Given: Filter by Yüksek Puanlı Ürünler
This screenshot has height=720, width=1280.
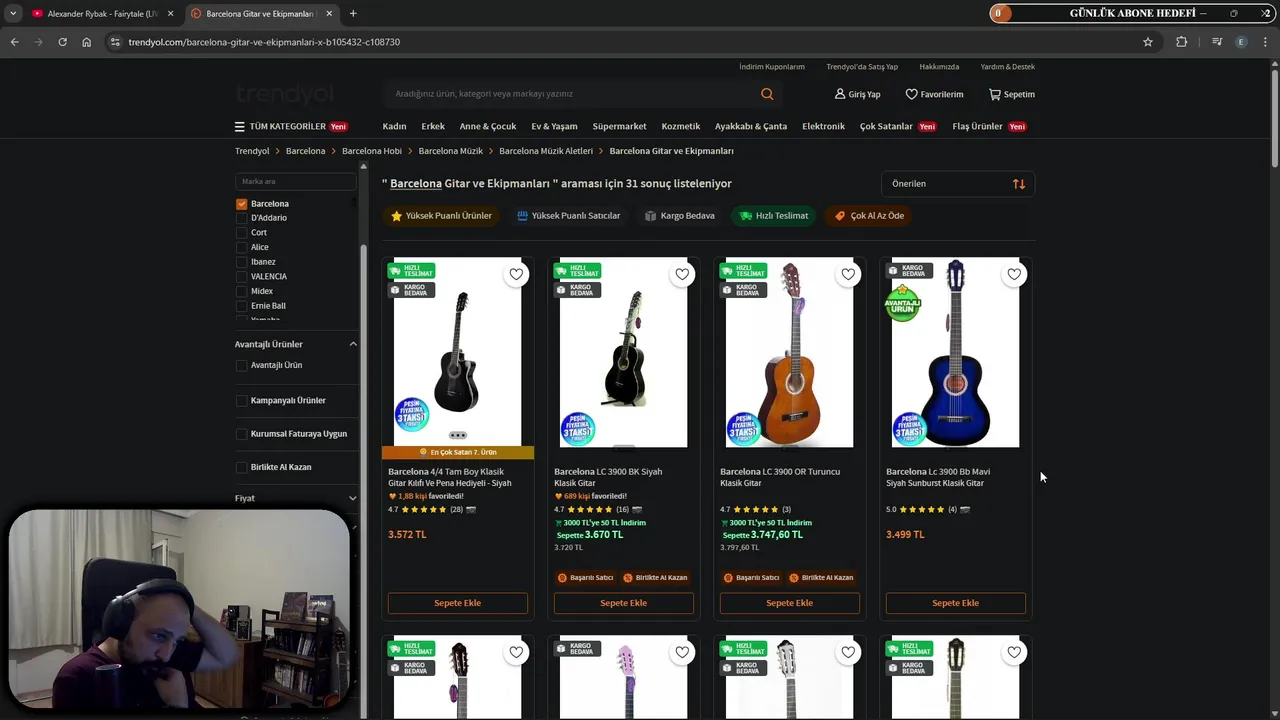Looking at the screenshot, I should click(x=441, y=216).
